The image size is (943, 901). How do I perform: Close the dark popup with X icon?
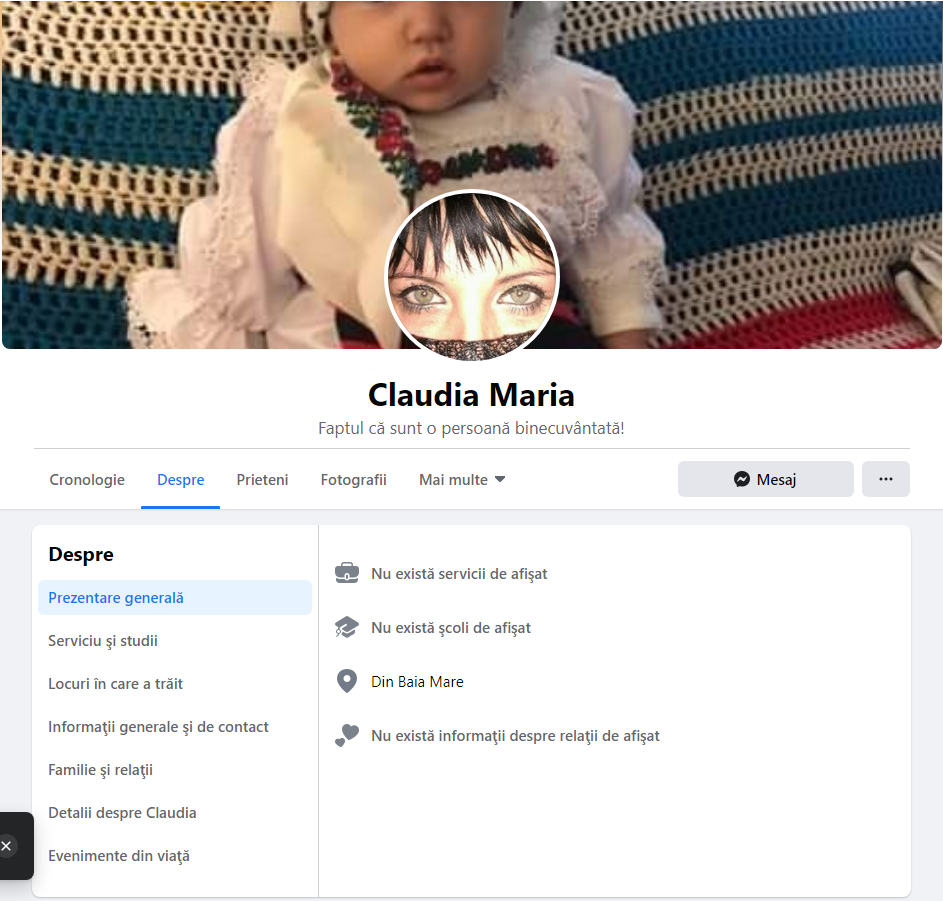click(6, 846)
